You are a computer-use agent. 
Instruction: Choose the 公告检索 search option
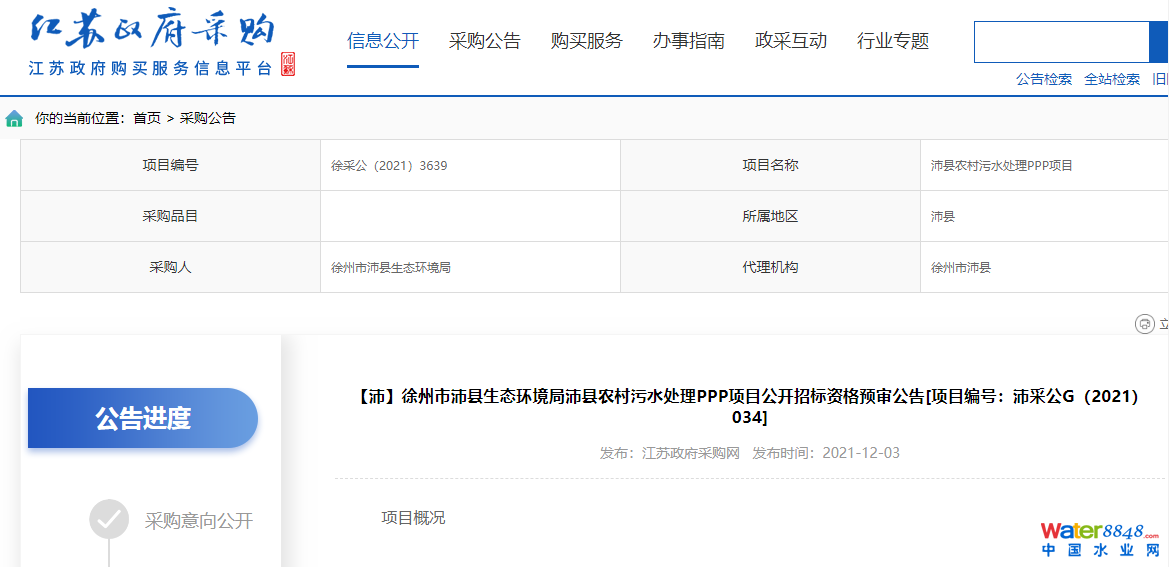tap(1044, 79)
